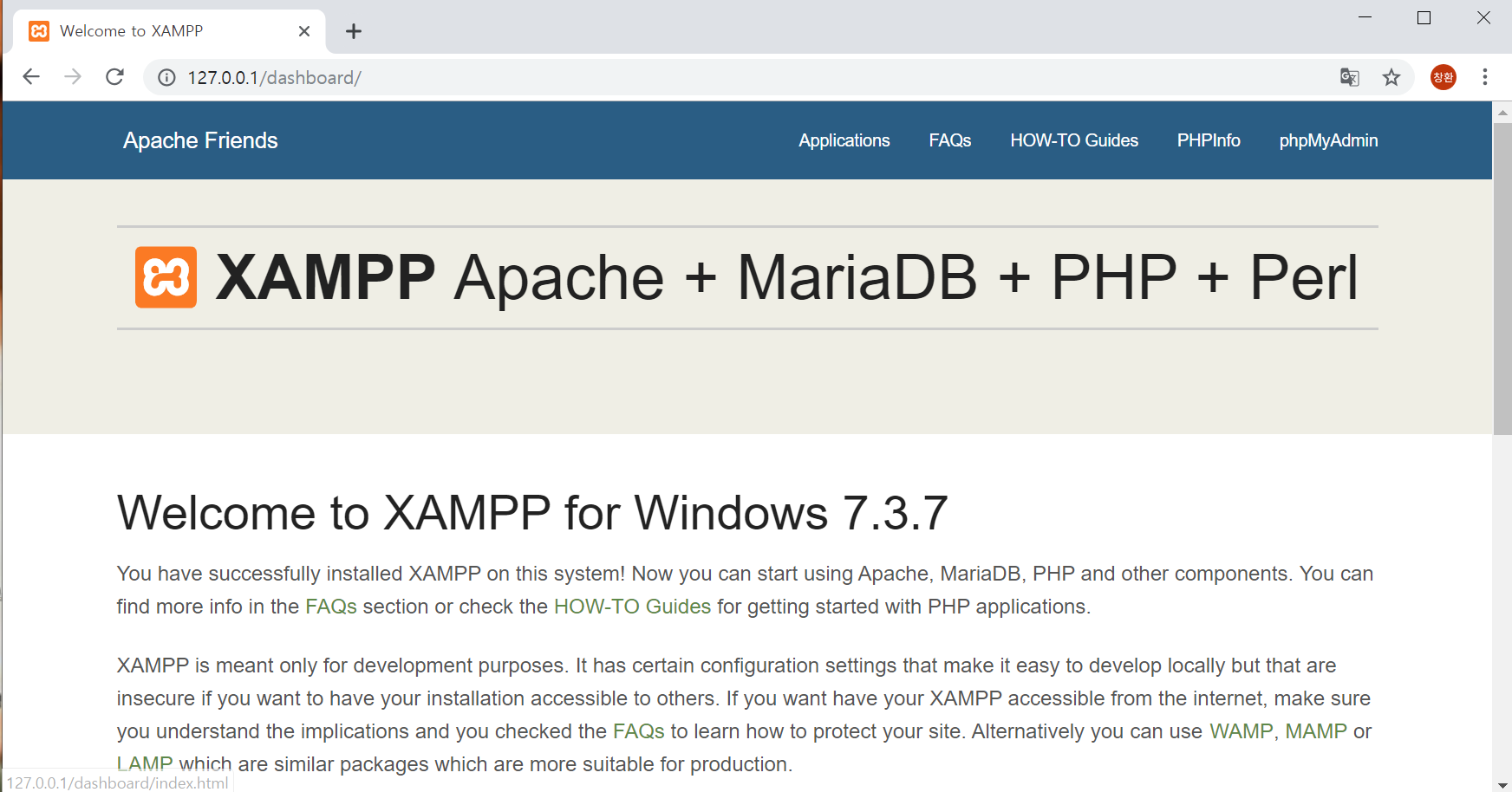
Task: Open Applications in the navigation bar
Action: tap(844, 140)
